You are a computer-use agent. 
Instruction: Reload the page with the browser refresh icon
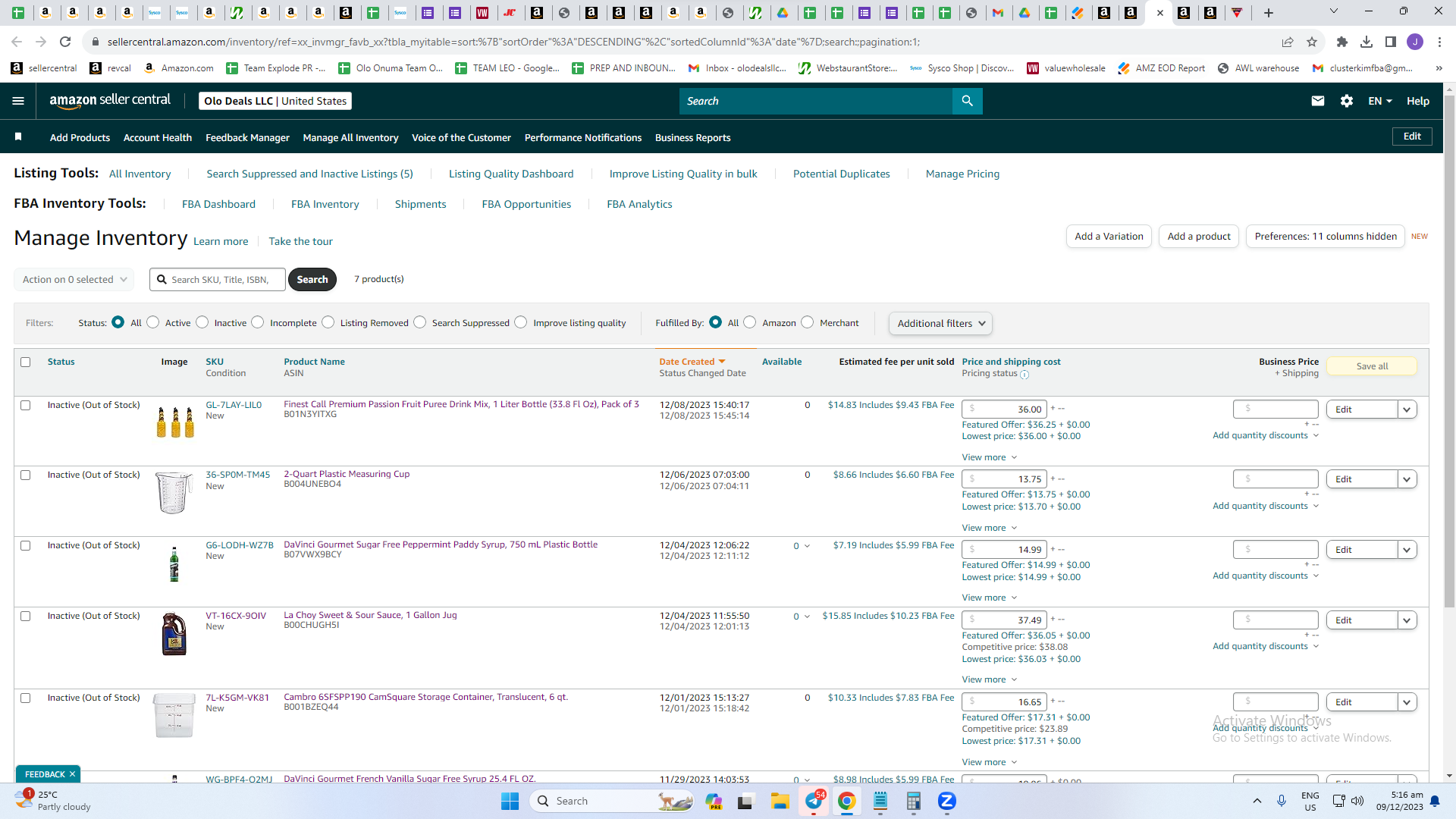(x=65, y=42)
